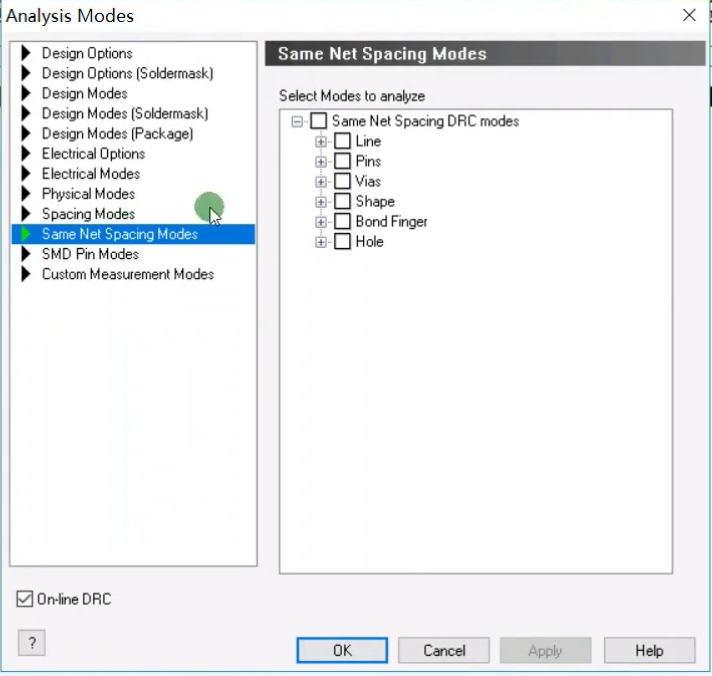Open the SMD Pin Modes category
The image size is (712, 676).
pos(90,254)
